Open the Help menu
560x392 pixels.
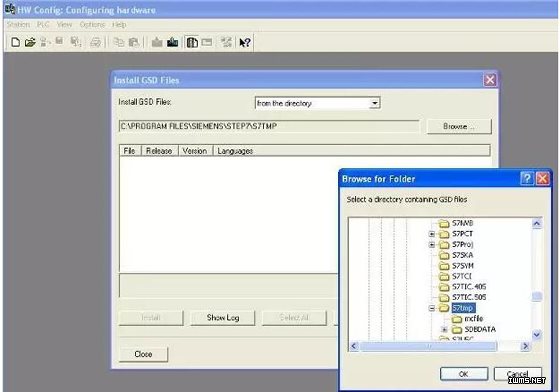(119, 25)
